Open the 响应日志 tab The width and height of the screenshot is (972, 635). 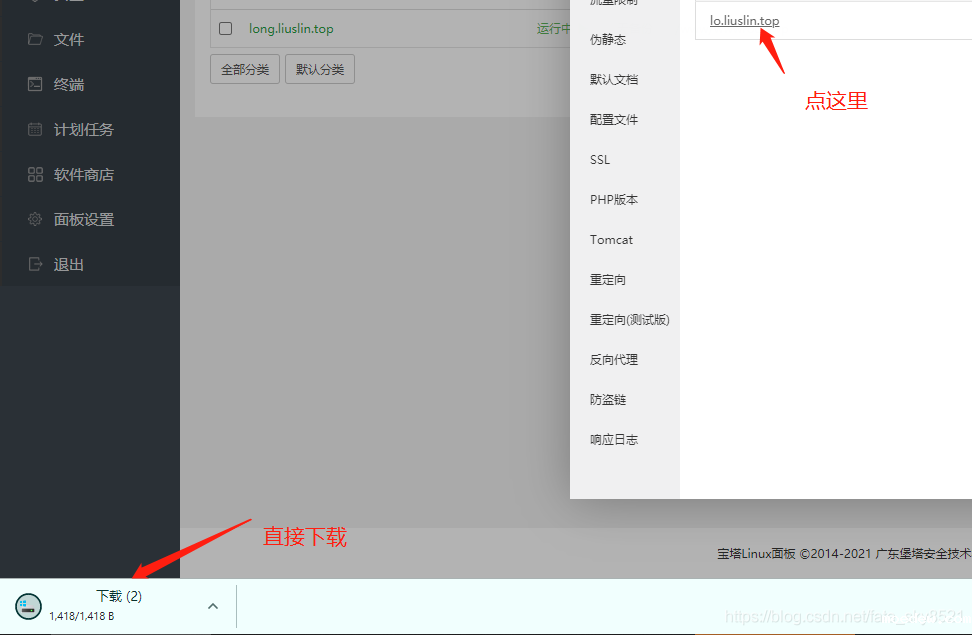click(x=614, y=440)
